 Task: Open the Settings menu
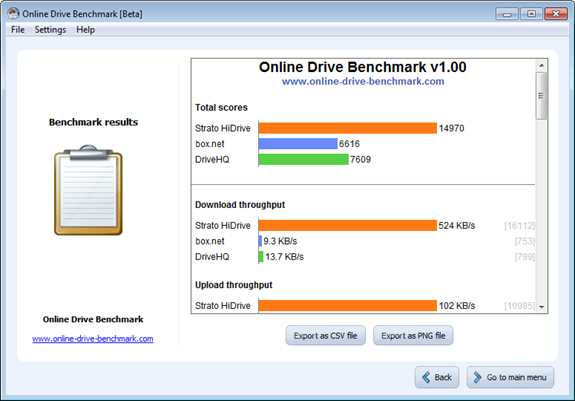click(50, 30)
